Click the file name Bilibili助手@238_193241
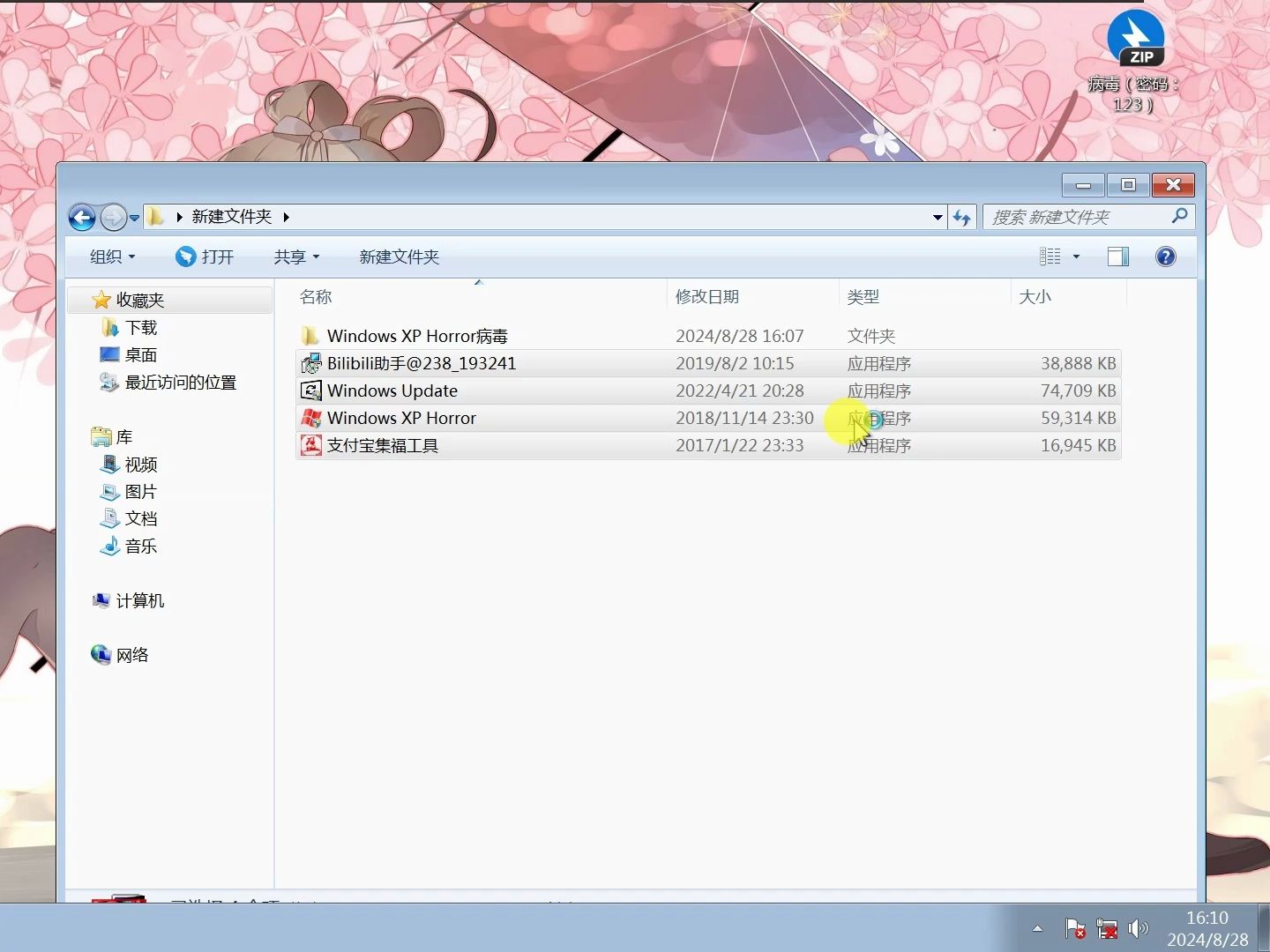 [x=422, y=363]
